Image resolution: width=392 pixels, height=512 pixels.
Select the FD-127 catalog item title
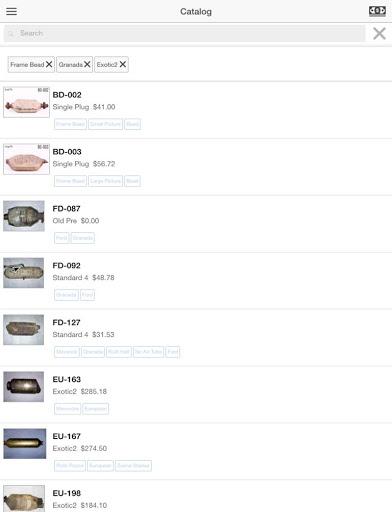(x=66, y=323)
